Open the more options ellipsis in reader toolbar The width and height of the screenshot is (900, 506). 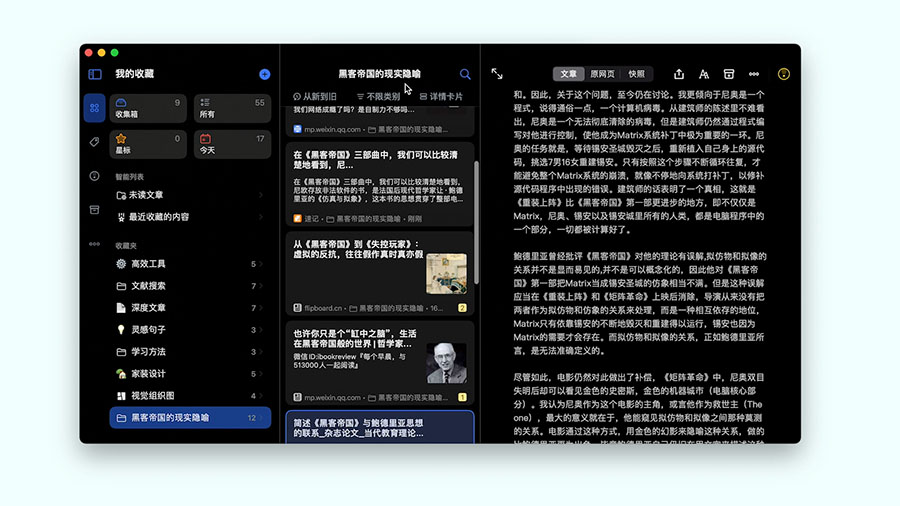(754, 74)
